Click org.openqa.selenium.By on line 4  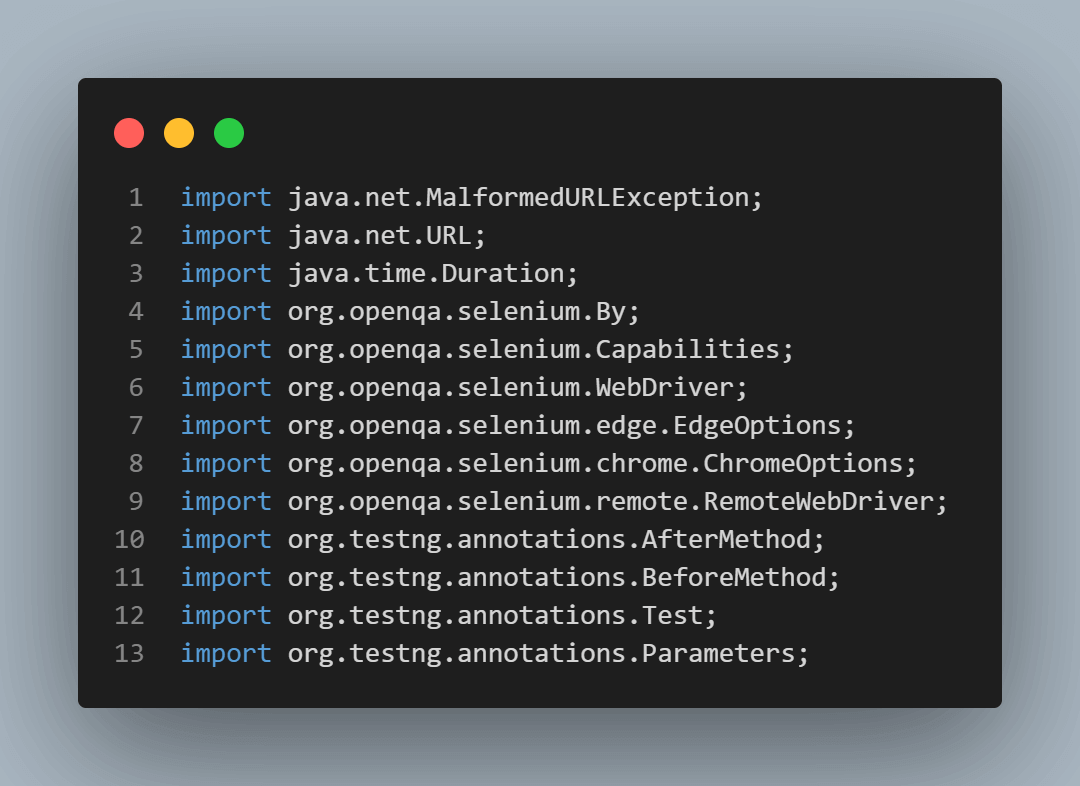(x=463, y=312)
